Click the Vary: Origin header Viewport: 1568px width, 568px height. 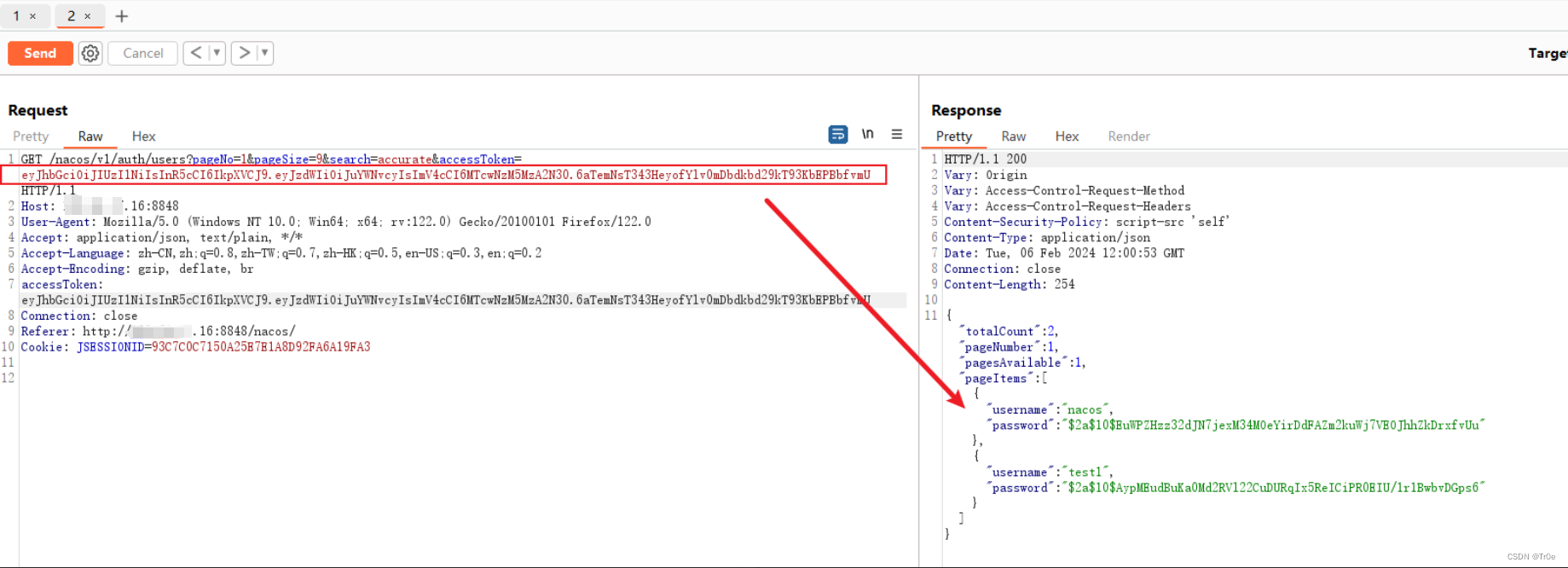tap(986, 175)
